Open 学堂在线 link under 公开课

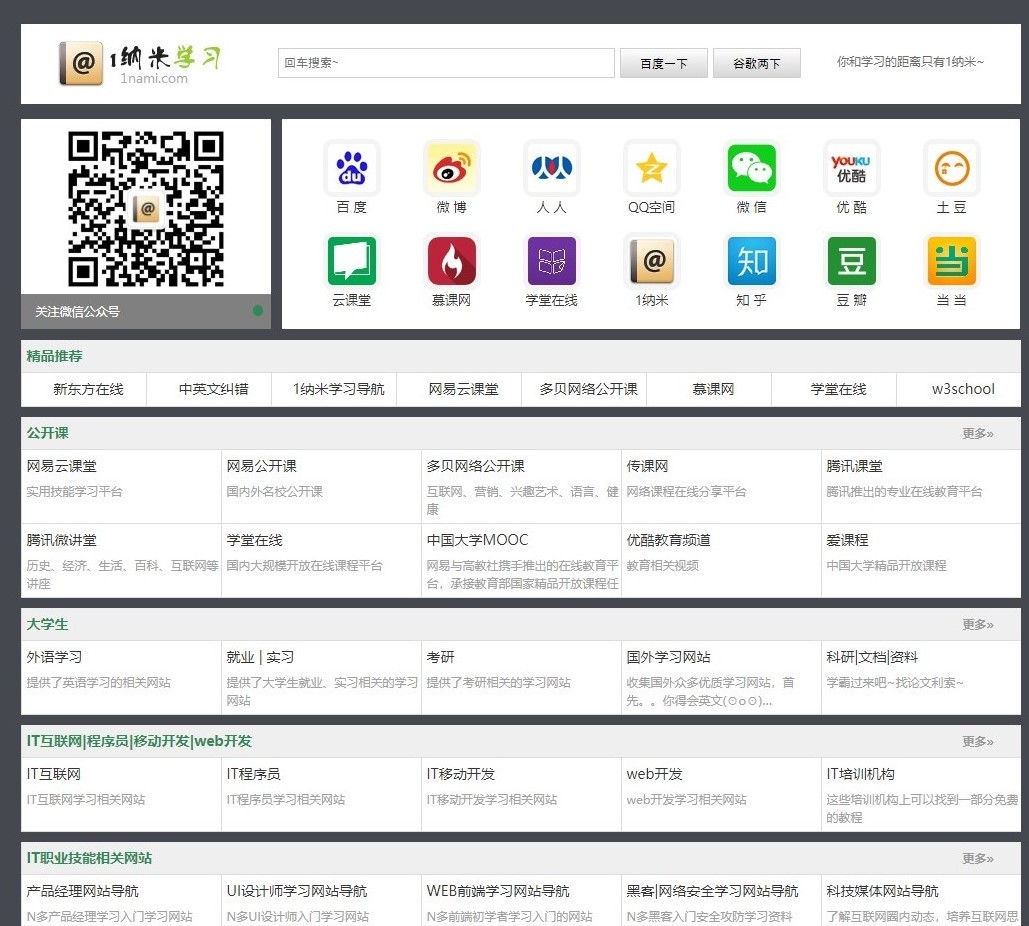coord(255,540)
